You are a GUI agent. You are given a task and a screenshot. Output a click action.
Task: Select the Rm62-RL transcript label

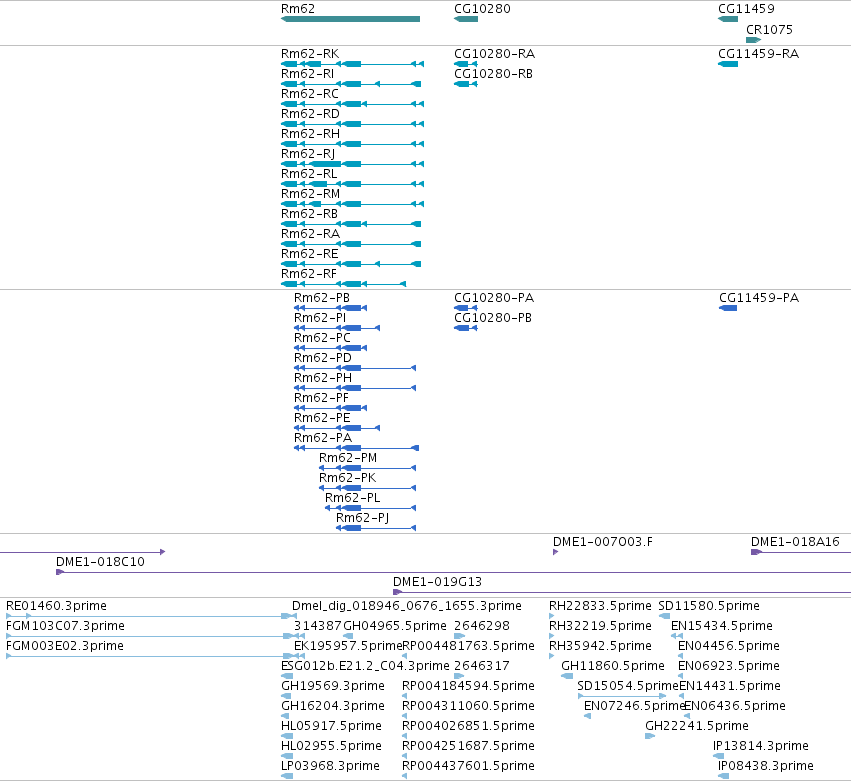point(309,174)
